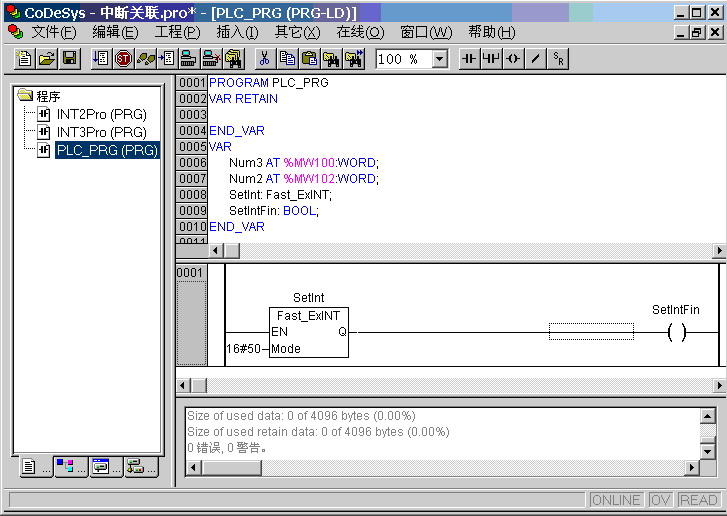Click the Cut scissors icon
Image resolution: width=727 pixels, height=516 pixels.
click(265, 58)
